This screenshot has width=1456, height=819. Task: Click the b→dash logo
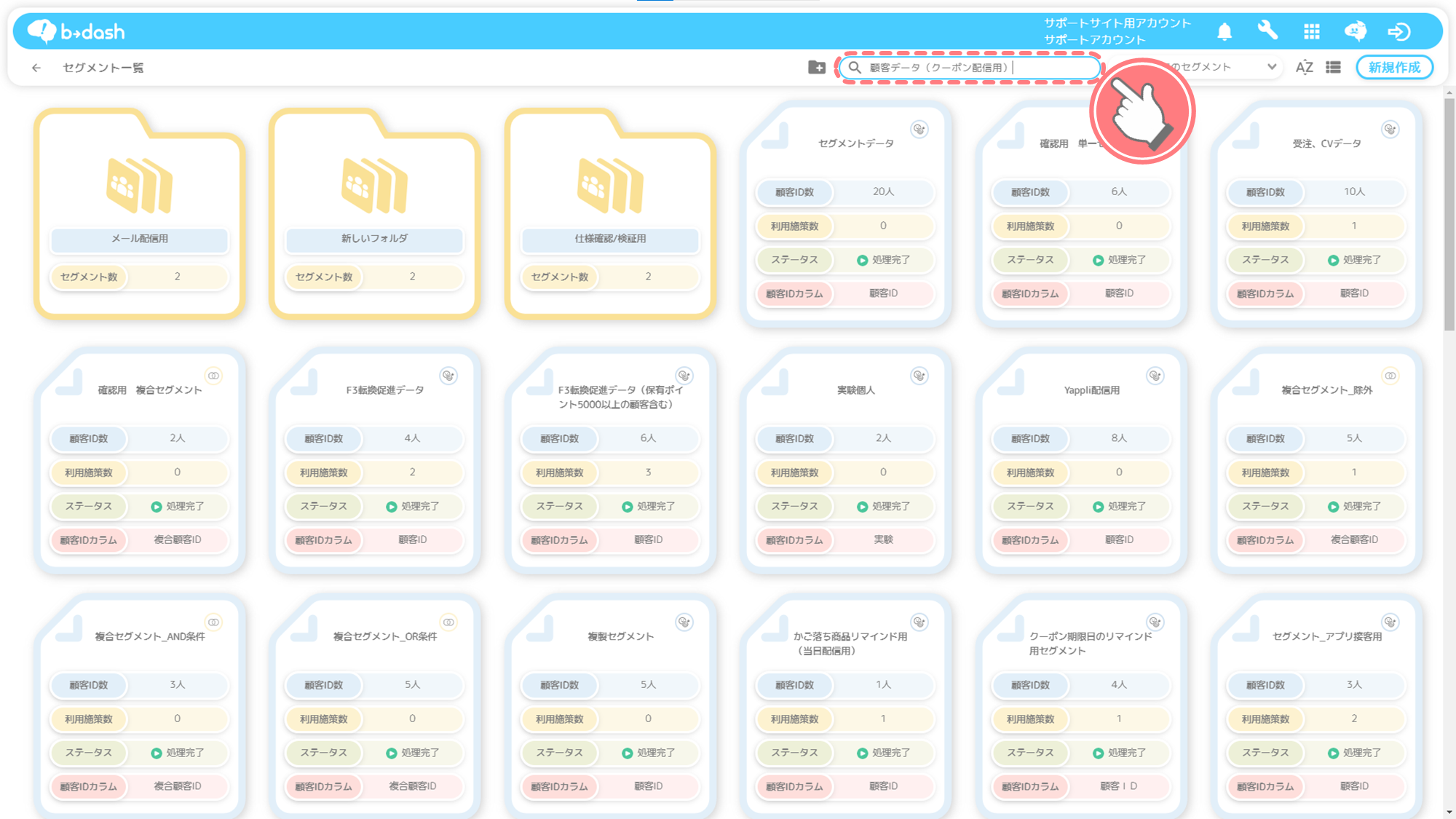click(76, 31)
